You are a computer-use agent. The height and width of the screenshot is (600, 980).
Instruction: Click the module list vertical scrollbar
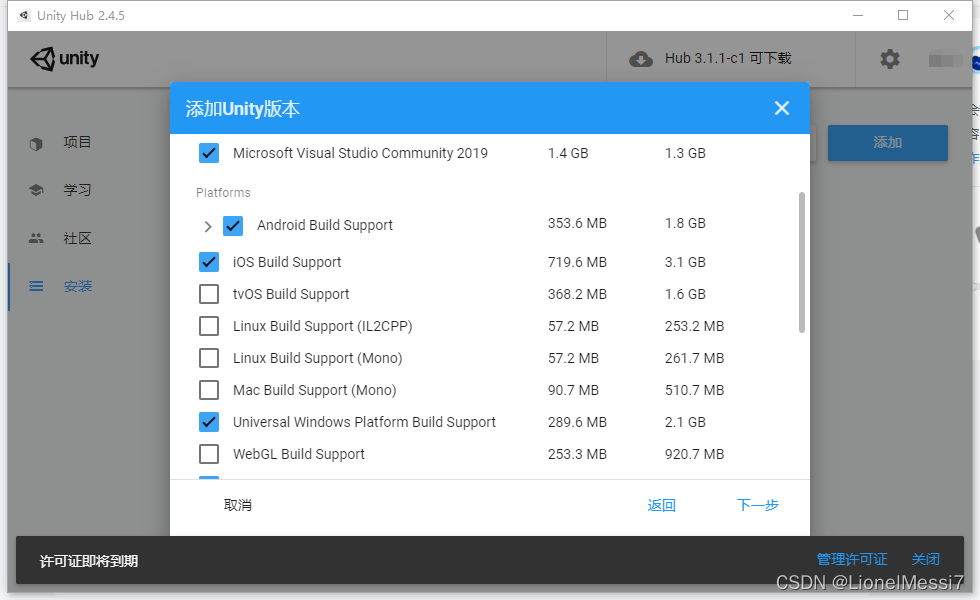pos(802,262)
